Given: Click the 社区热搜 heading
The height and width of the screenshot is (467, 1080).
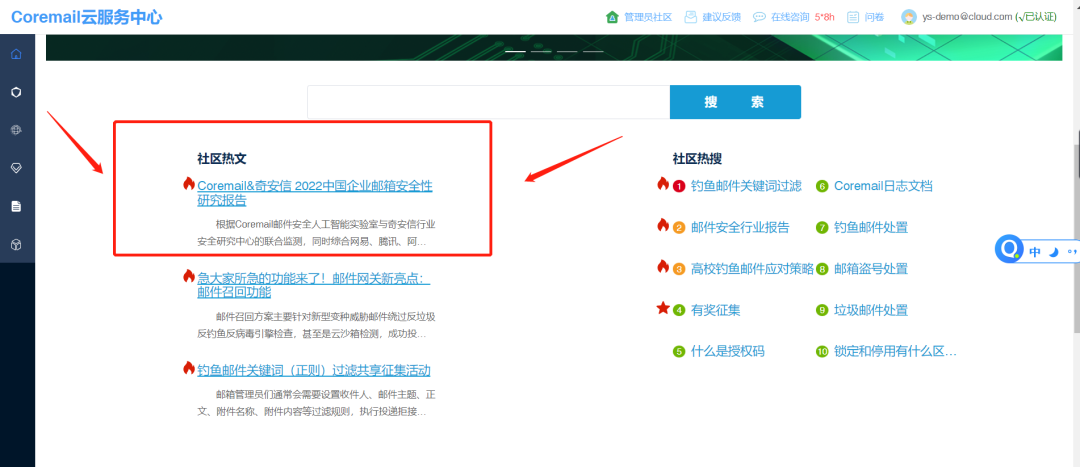Looking at the screenshot, I should click(697, 158).
